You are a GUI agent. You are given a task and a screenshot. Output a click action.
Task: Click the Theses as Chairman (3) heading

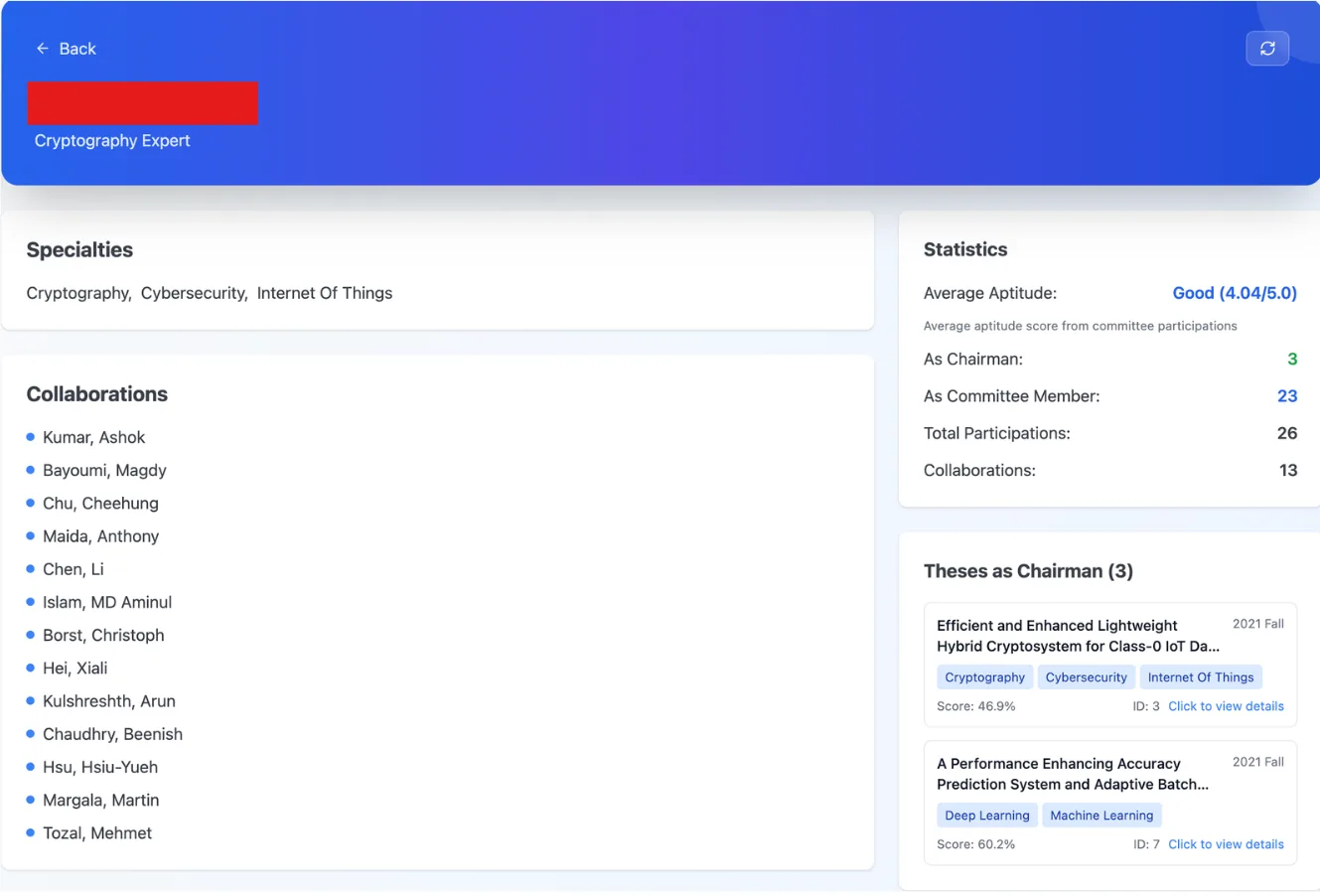pyautogui.click(x=1028, y=571)
